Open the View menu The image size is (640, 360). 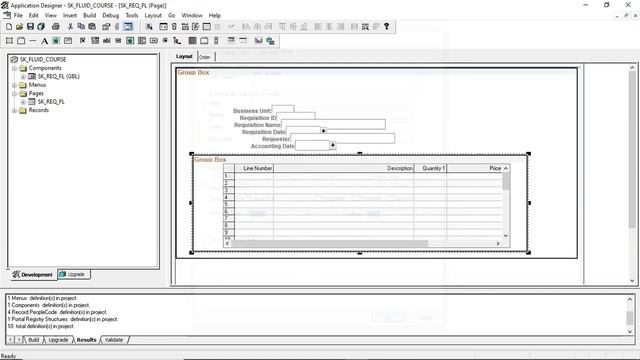coord(51,16)
